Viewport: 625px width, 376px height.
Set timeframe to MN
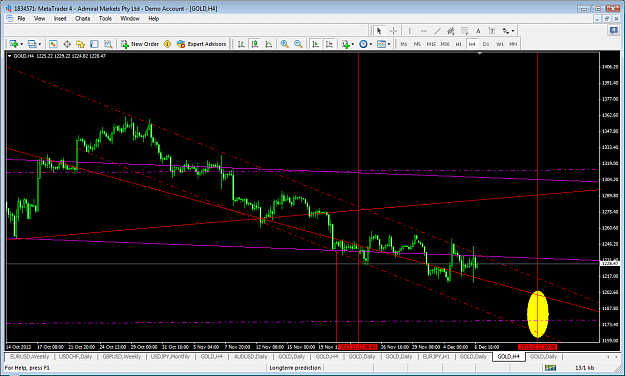pyautogui.click(x=513, y=44)
